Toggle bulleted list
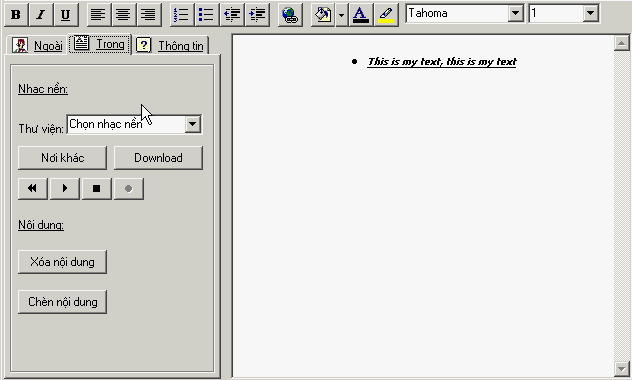This screenshot has width=632, height=380. [207, 15]
